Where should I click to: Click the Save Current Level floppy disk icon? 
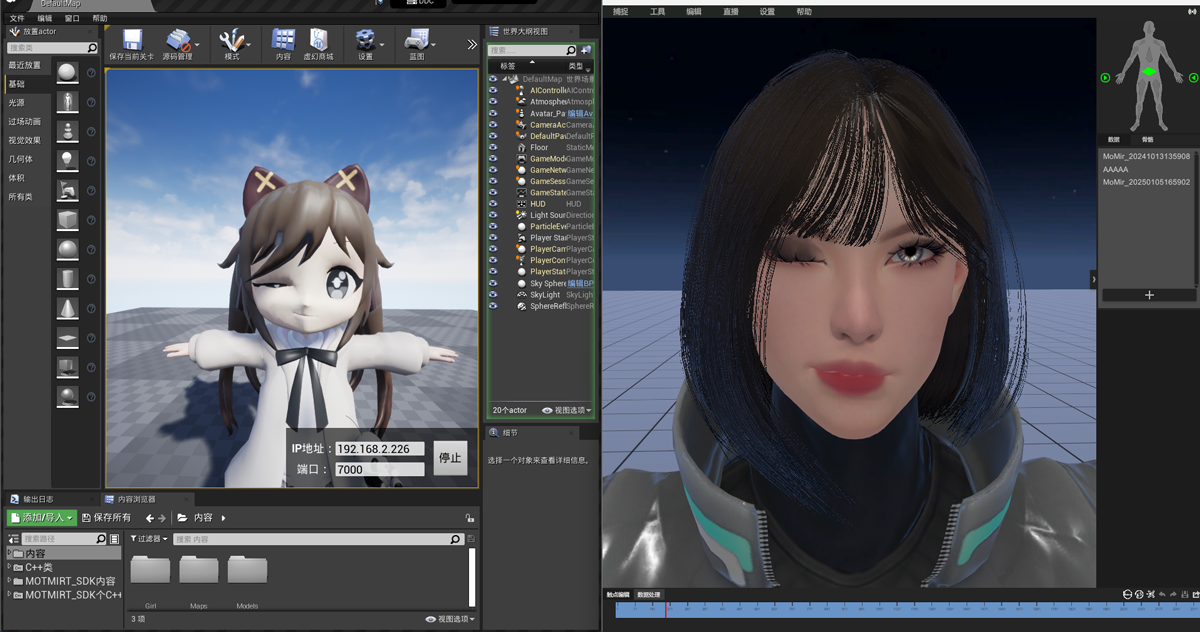(x=130, y=41)
